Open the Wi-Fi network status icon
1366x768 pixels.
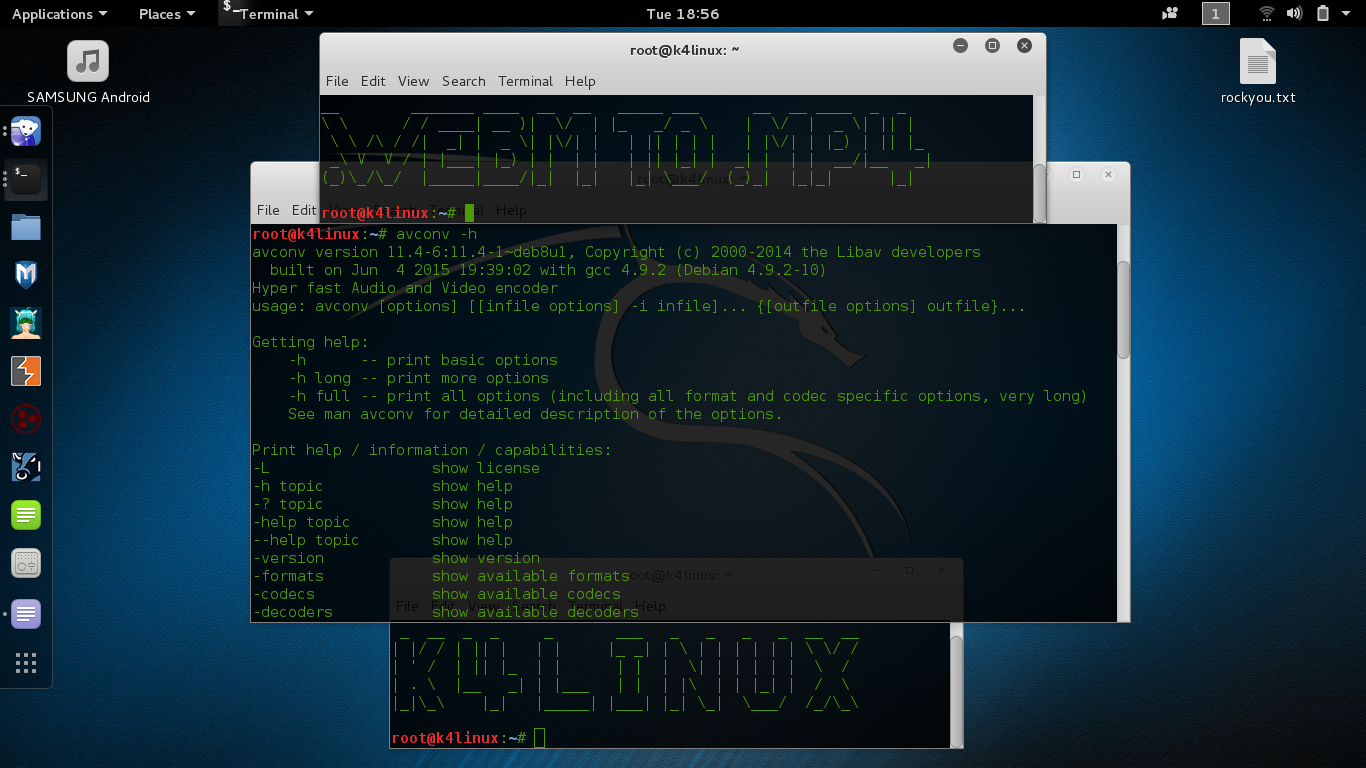click(1267, 14)
